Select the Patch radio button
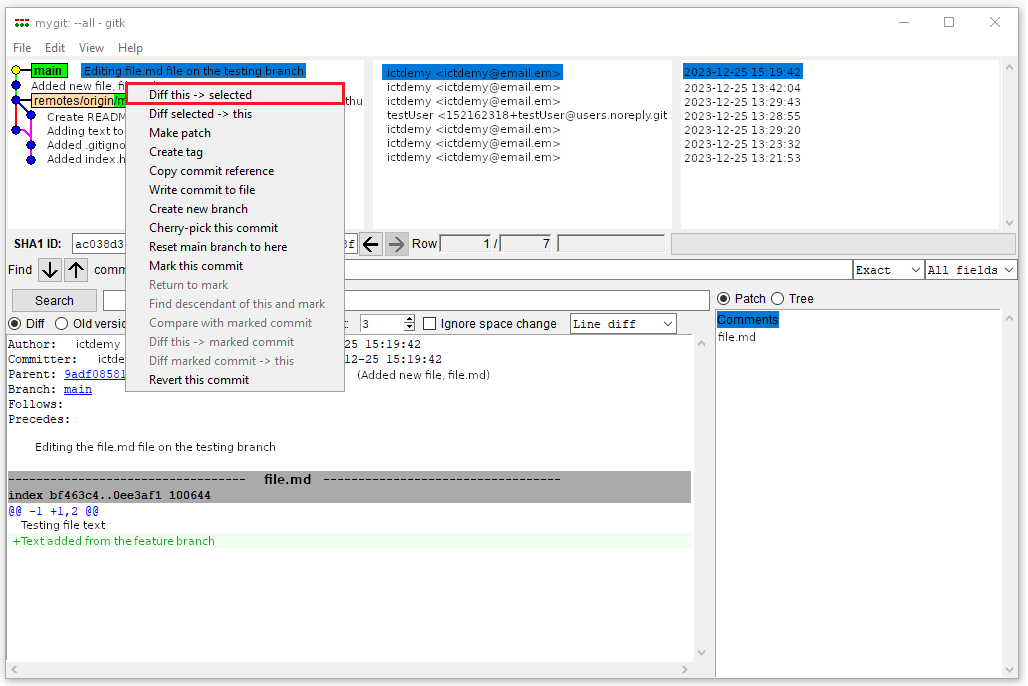The image size is (1028, 686). [x=724, y=299]
